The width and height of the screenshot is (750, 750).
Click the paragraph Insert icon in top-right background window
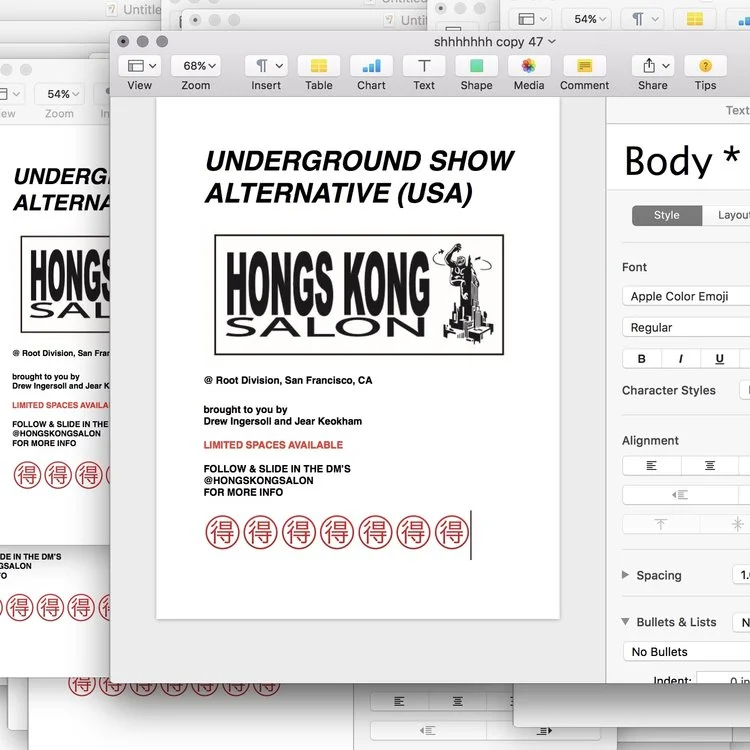point(642,19)
